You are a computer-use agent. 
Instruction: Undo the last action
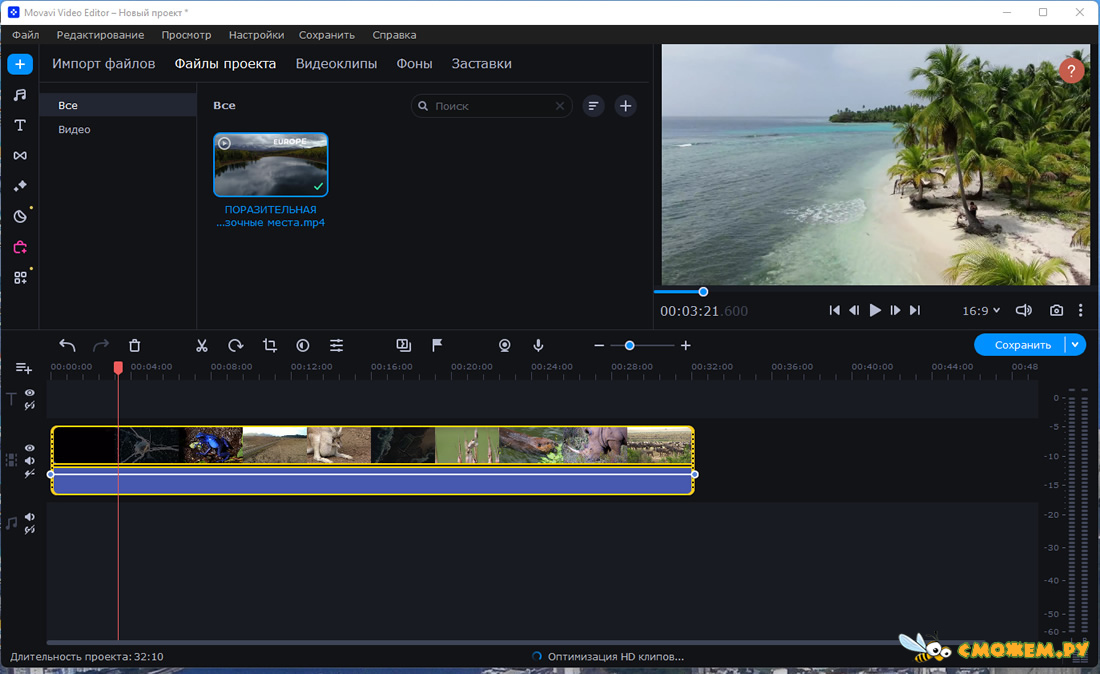[67, 345]
